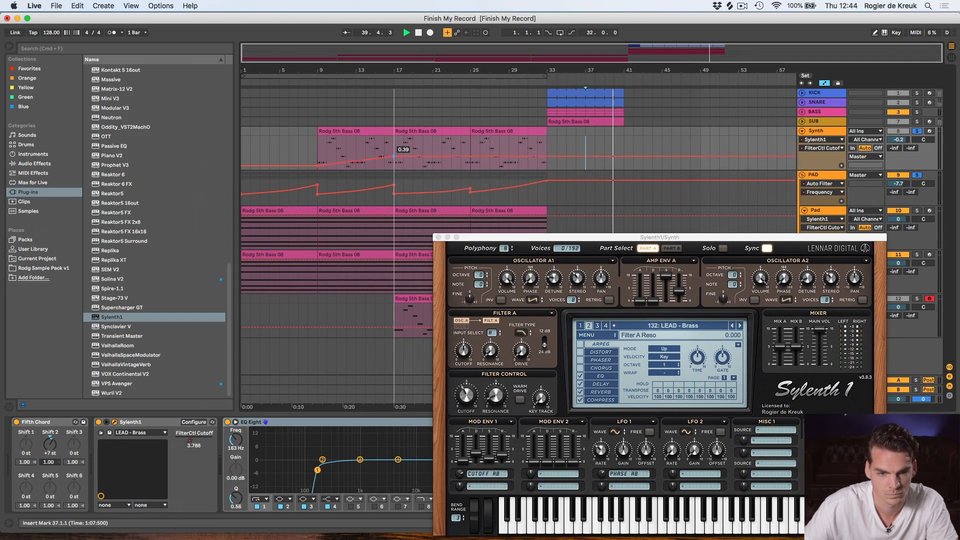Open PAD track Frequency parameter chooser
Screen dimensions: 960x540
click(x=822, y=192)
